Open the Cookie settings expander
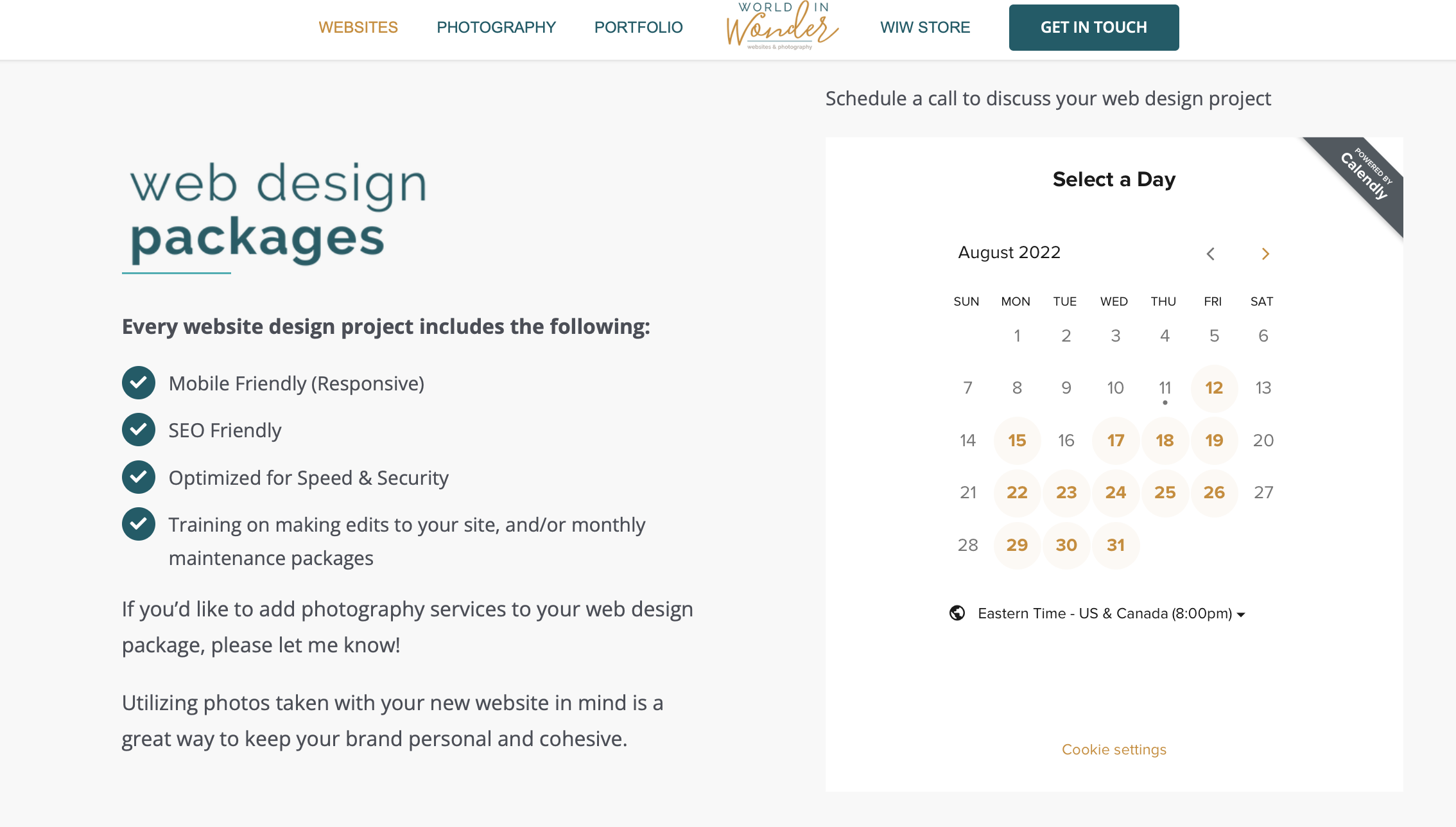1456x827 pixels. pos(1114,749)
